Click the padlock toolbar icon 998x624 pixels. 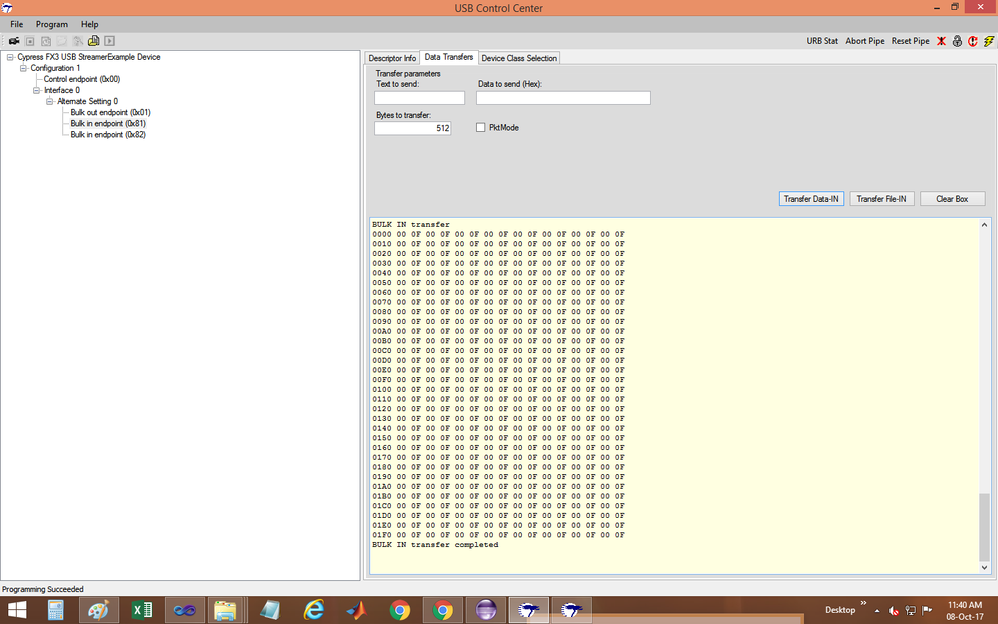957,41
